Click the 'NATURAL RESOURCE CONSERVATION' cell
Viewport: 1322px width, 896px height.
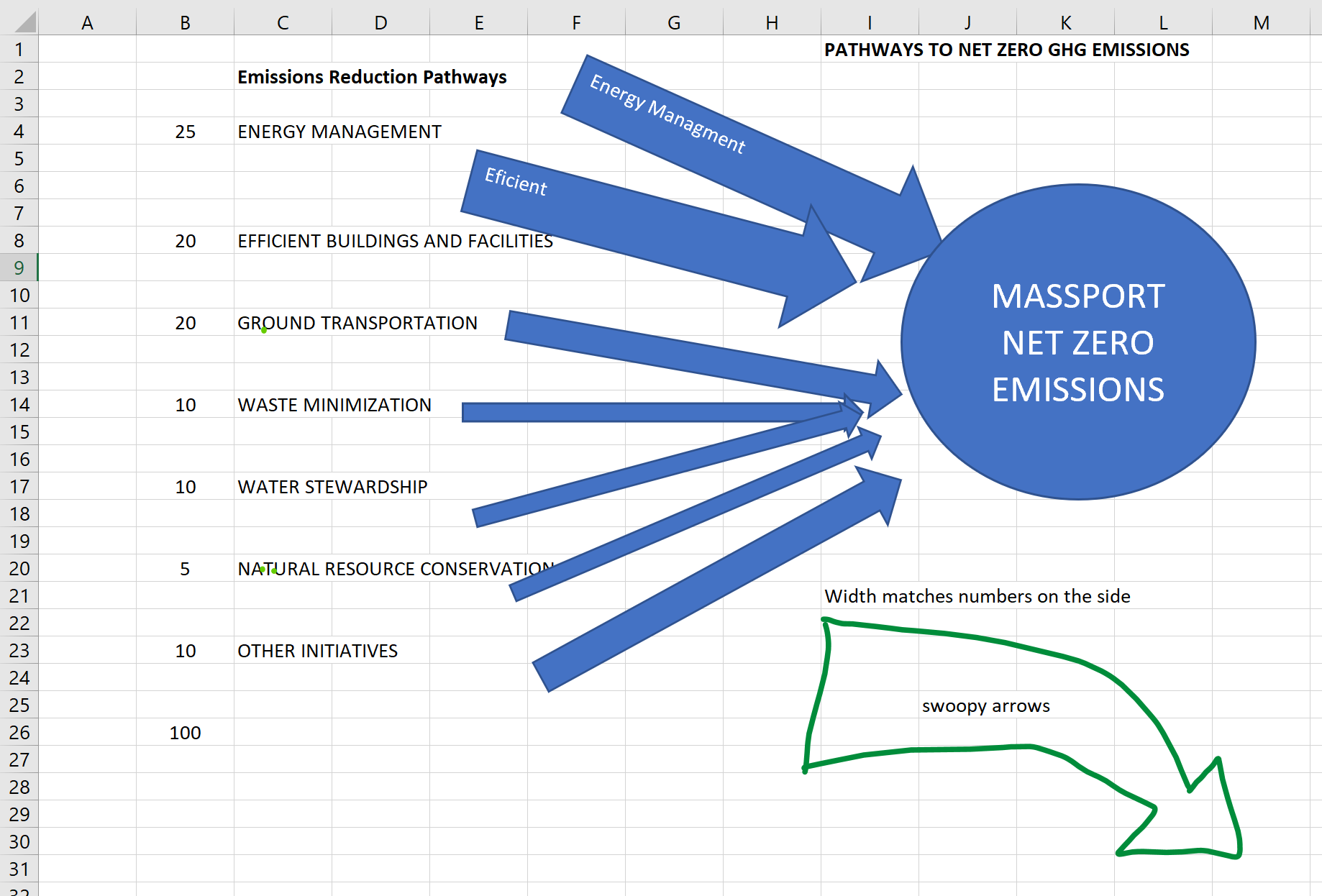click(x=396, y=569)
